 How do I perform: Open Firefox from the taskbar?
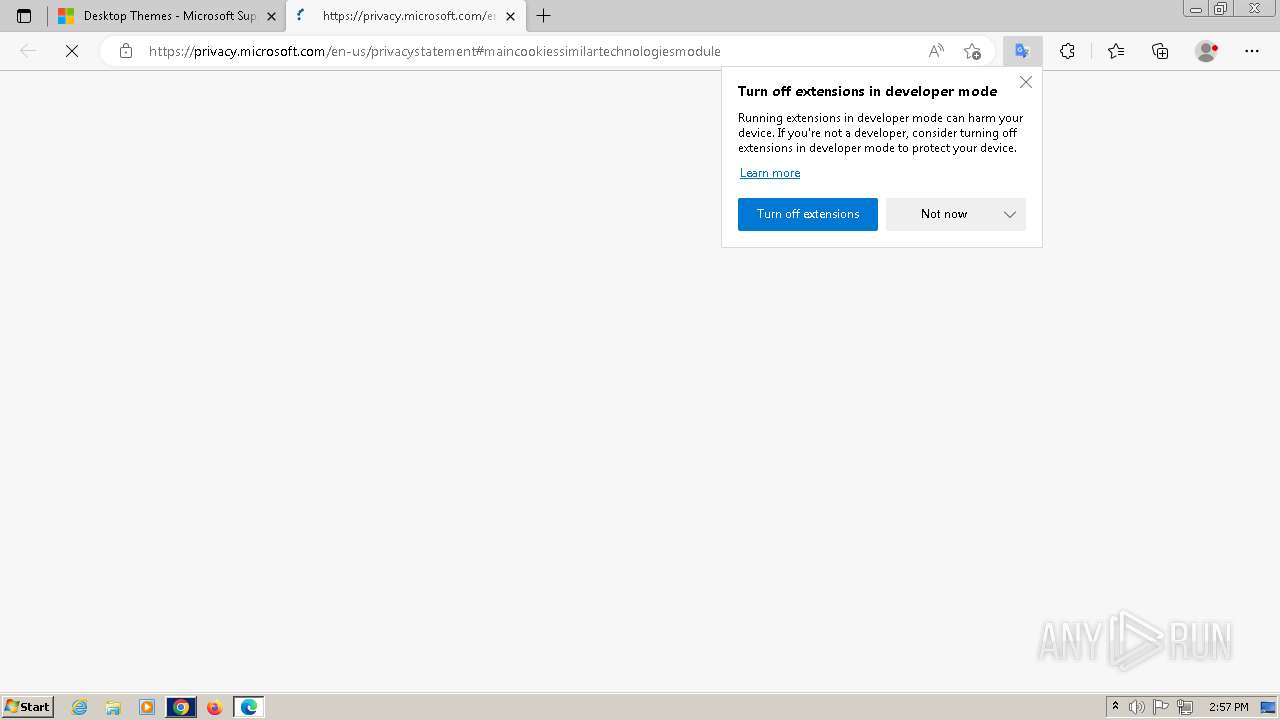pyautogui.click(x=214, y=707)
